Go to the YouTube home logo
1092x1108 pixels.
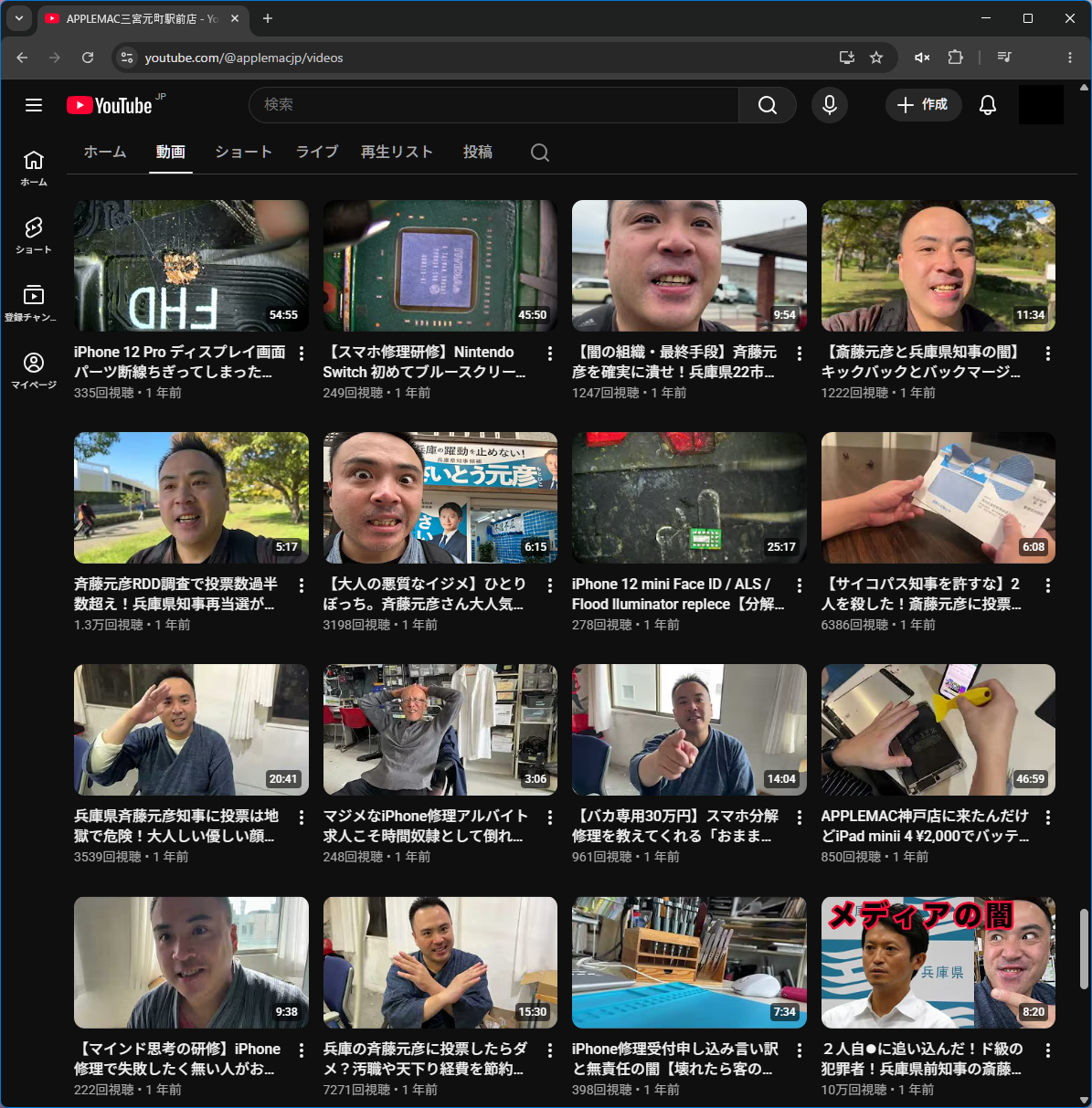(x=110, y=105)
